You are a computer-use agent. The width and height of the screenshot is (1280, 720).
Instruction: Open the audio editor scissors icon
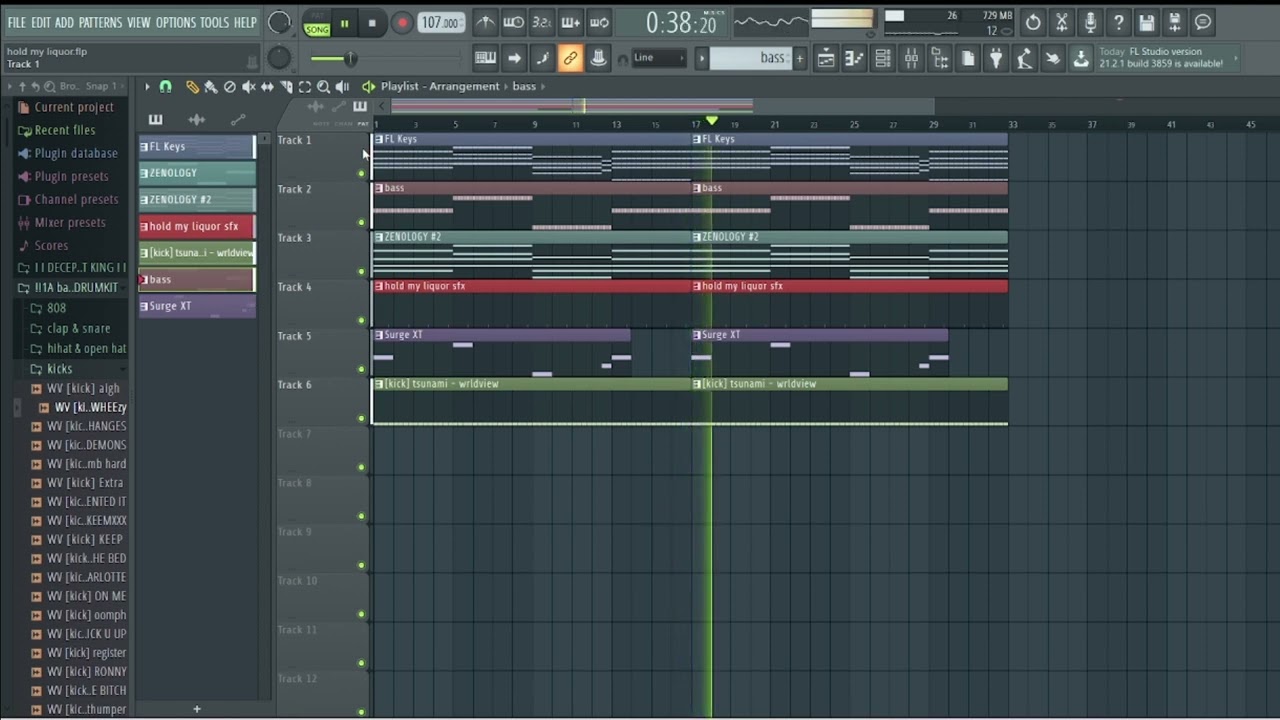[x=1062, y=22]
